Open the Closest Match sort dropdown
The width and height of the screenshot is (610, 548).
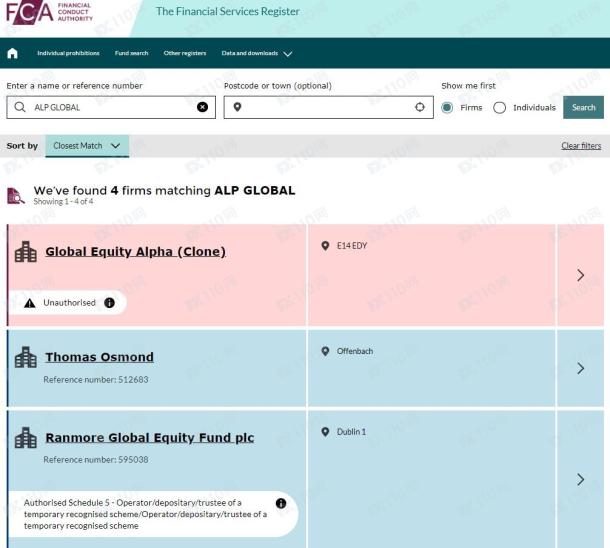tap(87, 146)
